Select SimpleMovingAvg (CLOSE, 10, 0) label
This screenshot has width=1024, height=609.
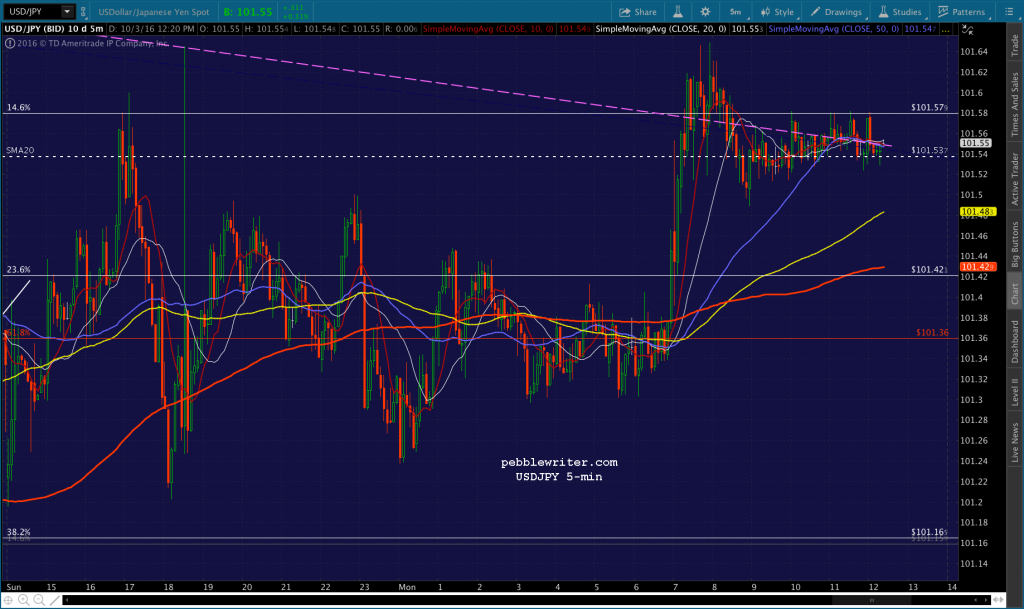[x=488, y=29]
